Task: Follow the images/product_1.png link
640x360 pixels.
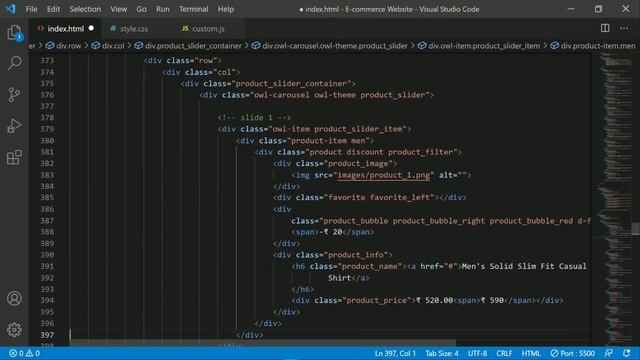Action: click(x=383, y=175)
